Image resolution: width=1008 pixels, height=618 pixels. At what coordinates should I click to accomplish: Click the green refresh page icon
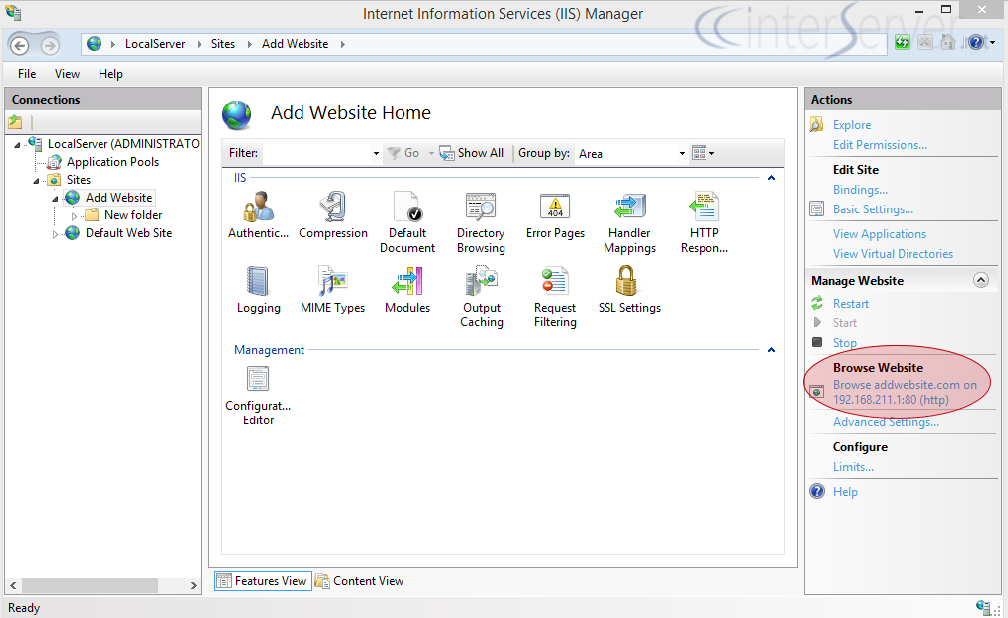click(x=903, y=43)
